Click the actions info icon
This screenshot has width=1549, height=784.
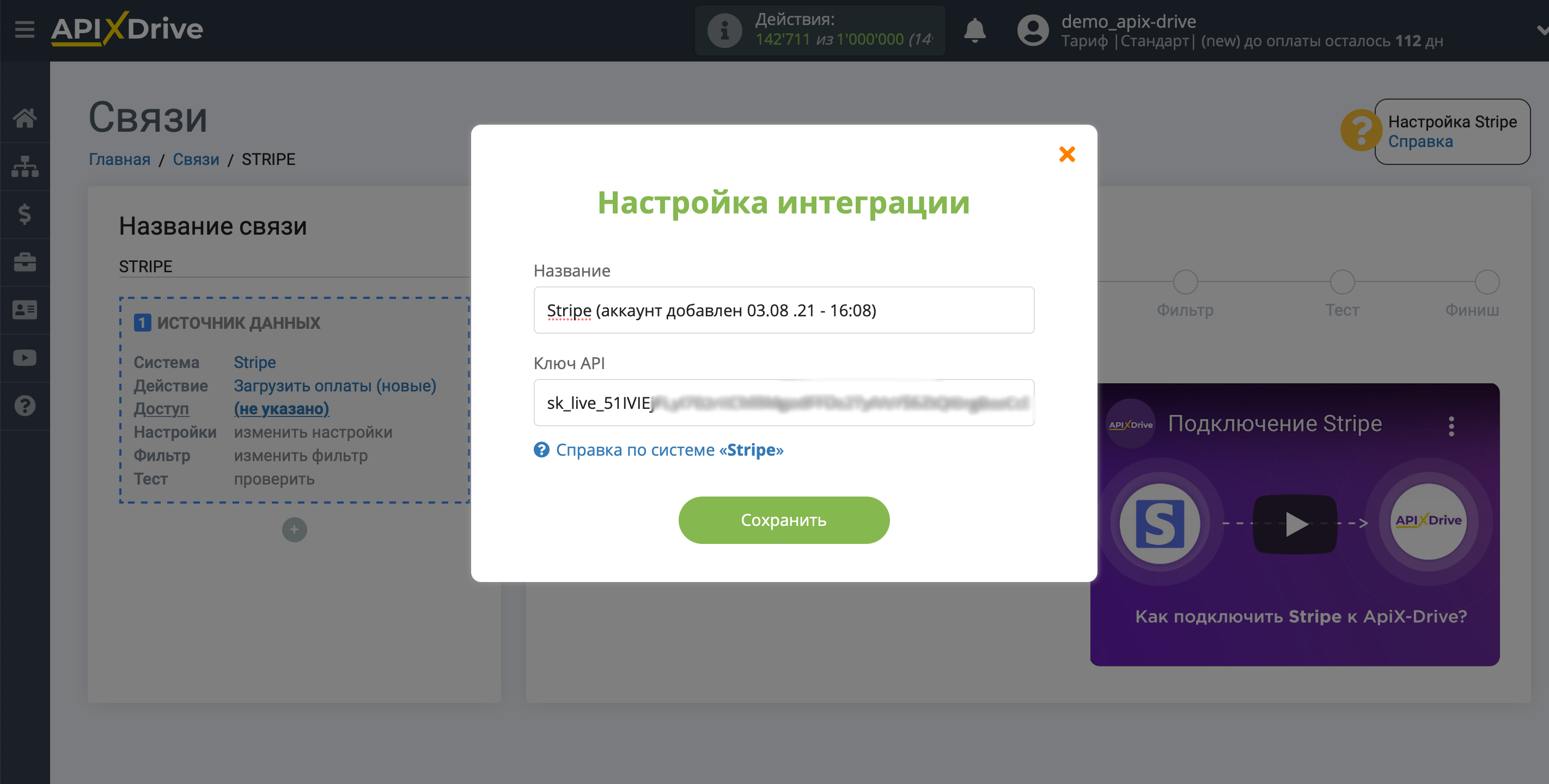(x=724, y=30)
